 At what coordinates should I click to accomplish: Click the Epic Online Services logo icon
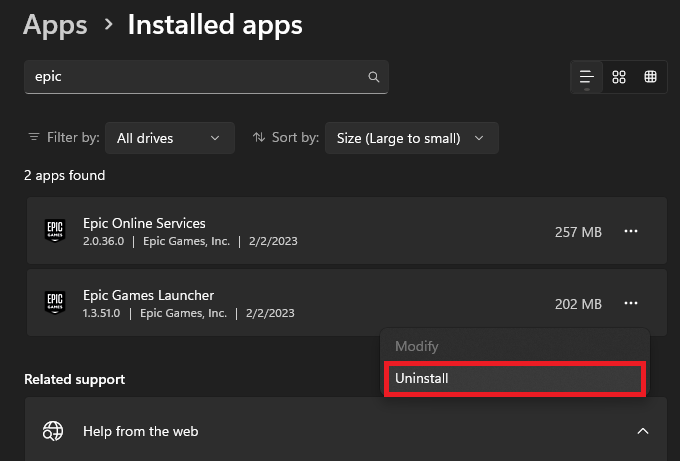(55, 230)
